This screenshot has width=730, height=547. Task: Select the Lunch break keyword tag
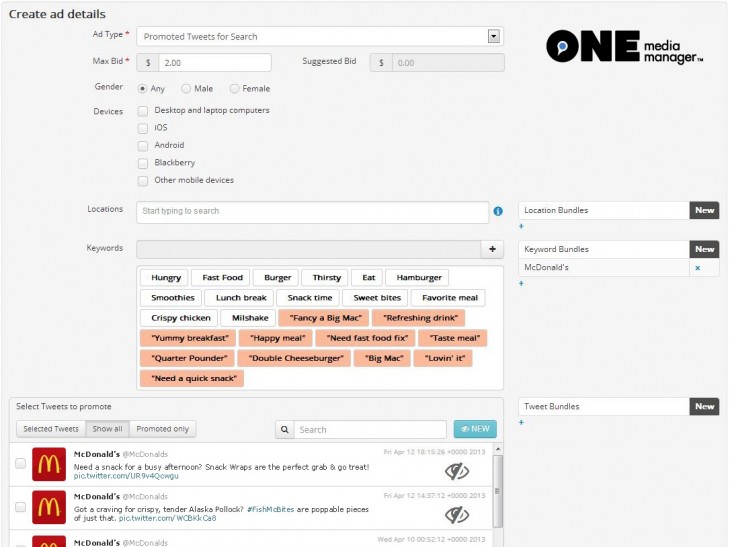(x=241, y=298)
